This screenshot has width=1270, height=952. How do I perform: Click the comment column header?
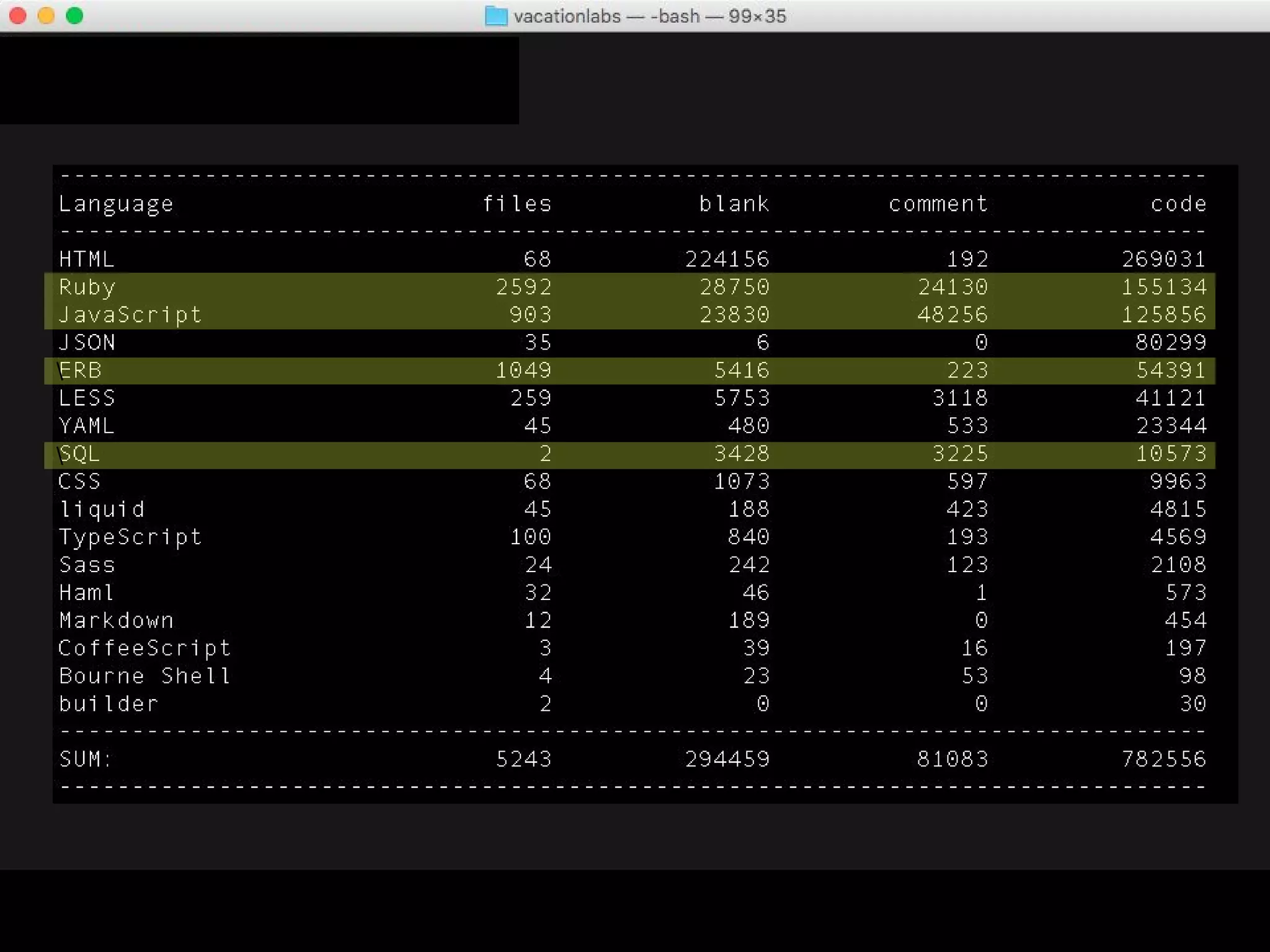tap(938, 204)
